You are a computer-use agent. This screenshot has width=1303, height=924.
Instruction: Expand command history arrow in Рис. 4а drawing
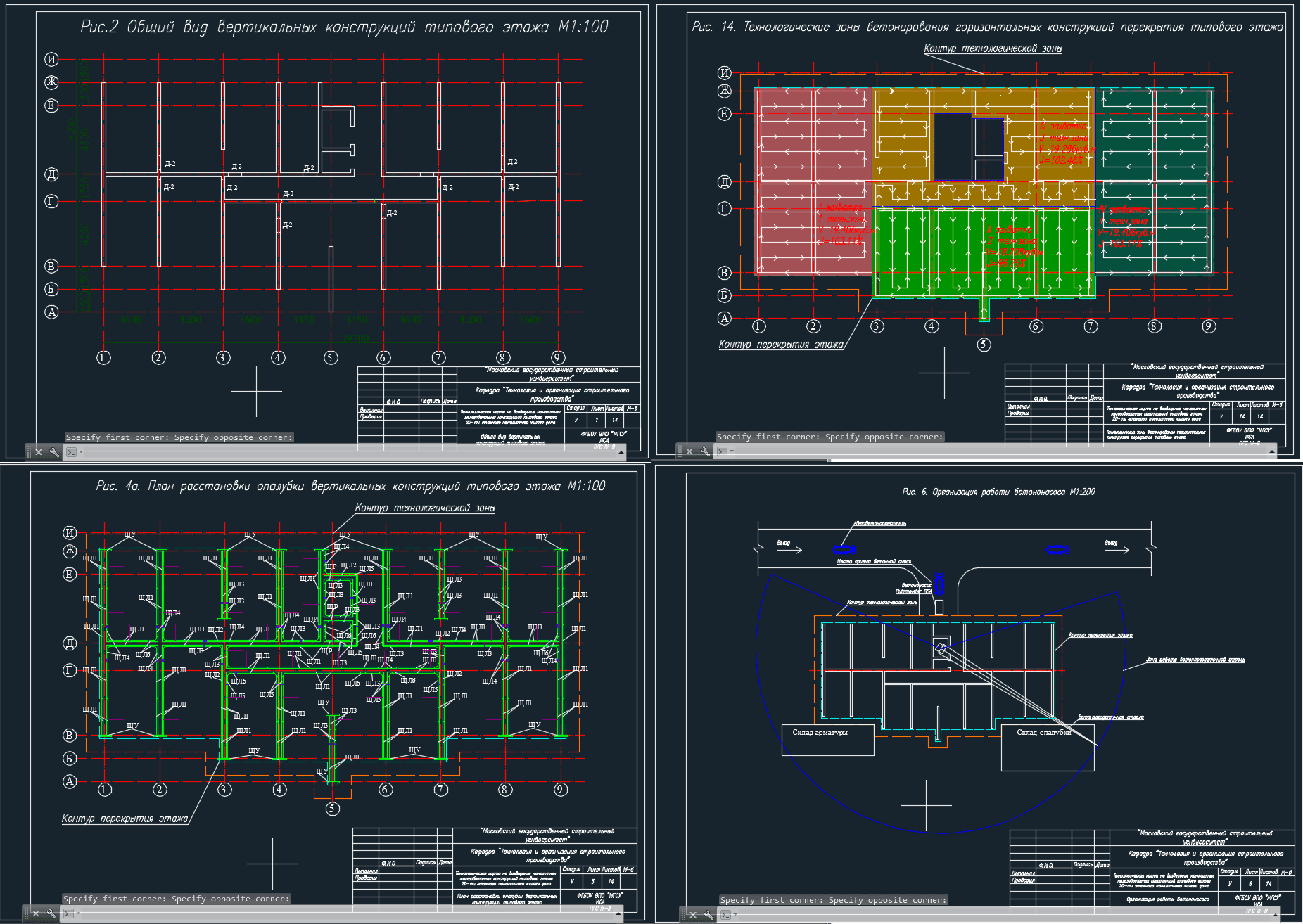tap(618, 913)
